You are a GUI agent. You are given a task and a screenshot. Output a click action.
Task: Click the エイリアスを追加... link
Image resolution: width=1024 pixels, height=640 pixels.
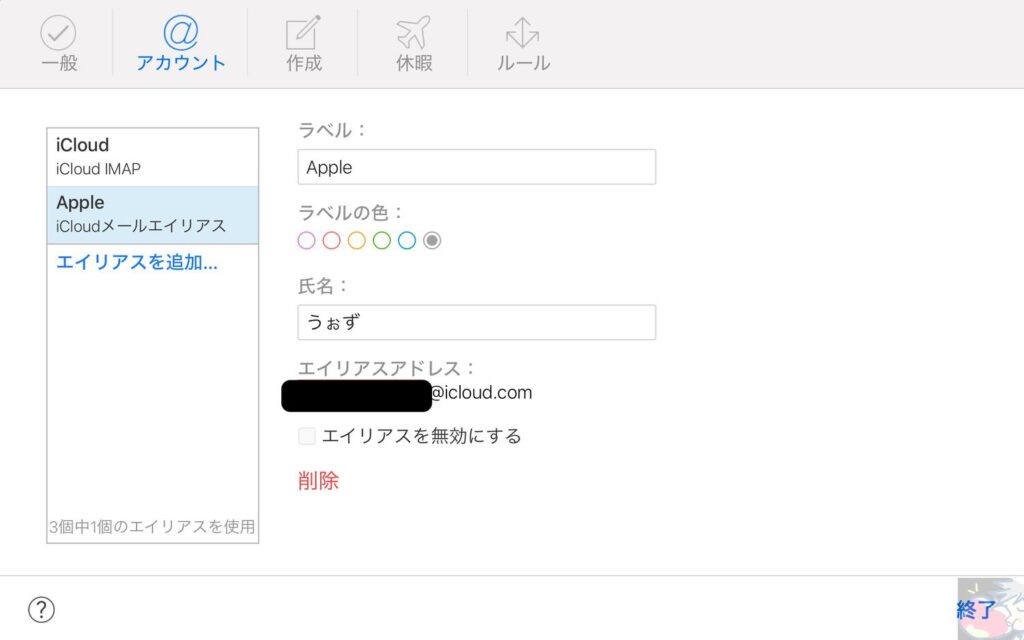coord(137,263)
